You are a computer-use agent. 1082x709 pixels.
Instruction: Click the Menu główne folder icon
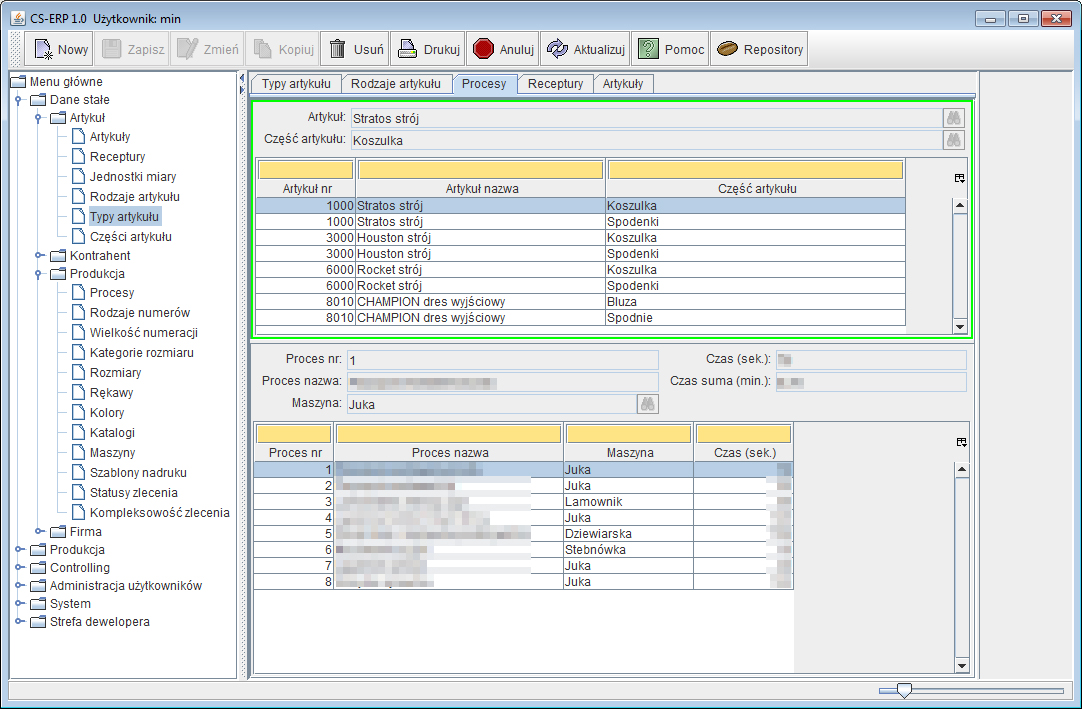(x=19, y=81)
